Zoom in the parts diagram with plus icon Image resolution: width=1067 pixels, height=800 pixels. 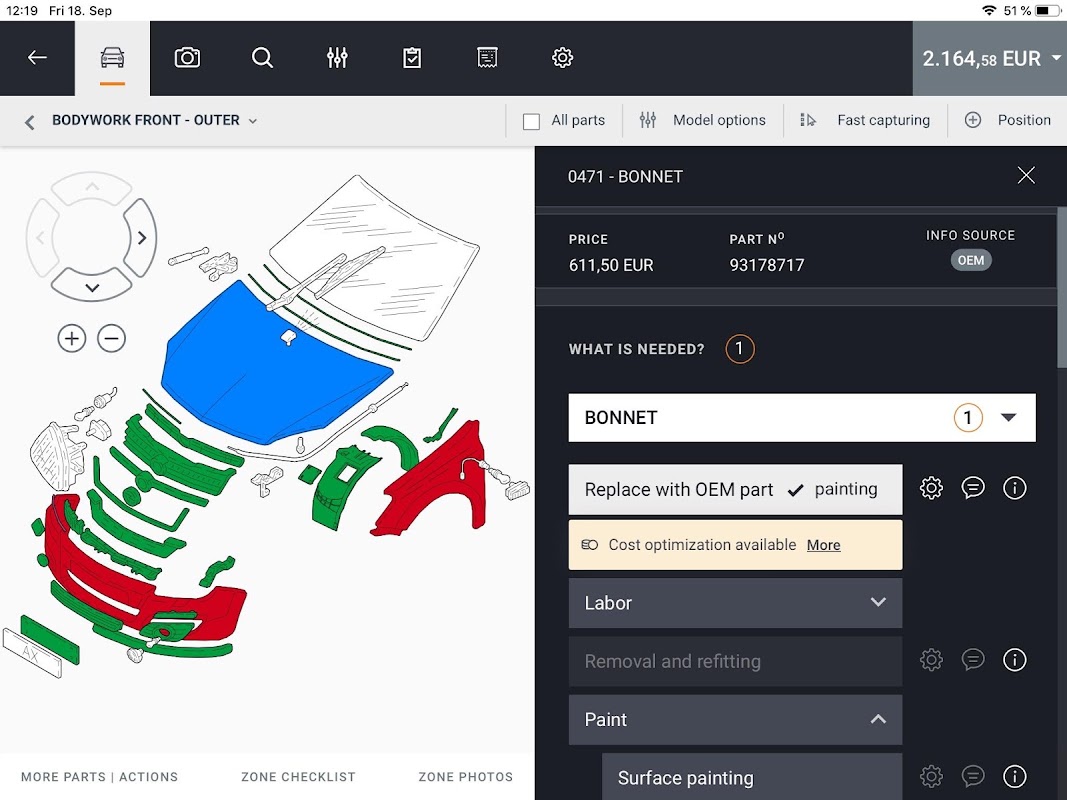pos(71,338)
